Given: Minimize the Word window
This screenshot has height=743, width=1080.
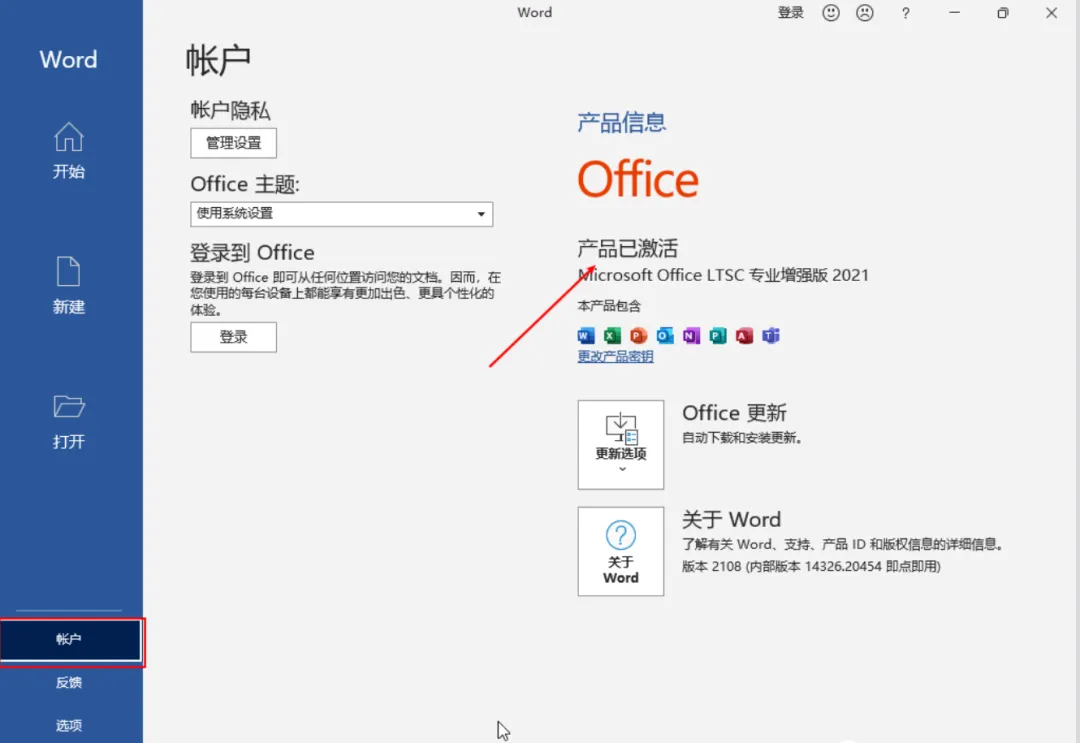Looking at the screenshot, I should (954, 12).
